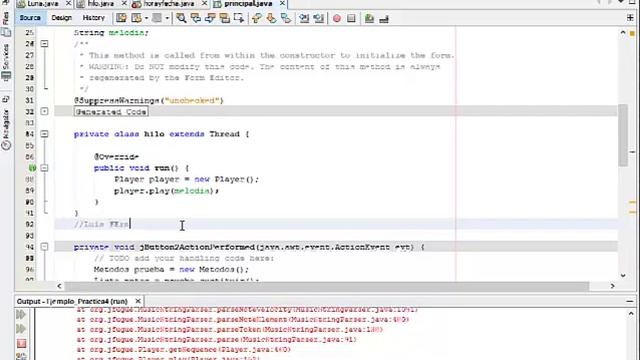Find previous occurrence toolbar icon

click(x=196, y=18)
